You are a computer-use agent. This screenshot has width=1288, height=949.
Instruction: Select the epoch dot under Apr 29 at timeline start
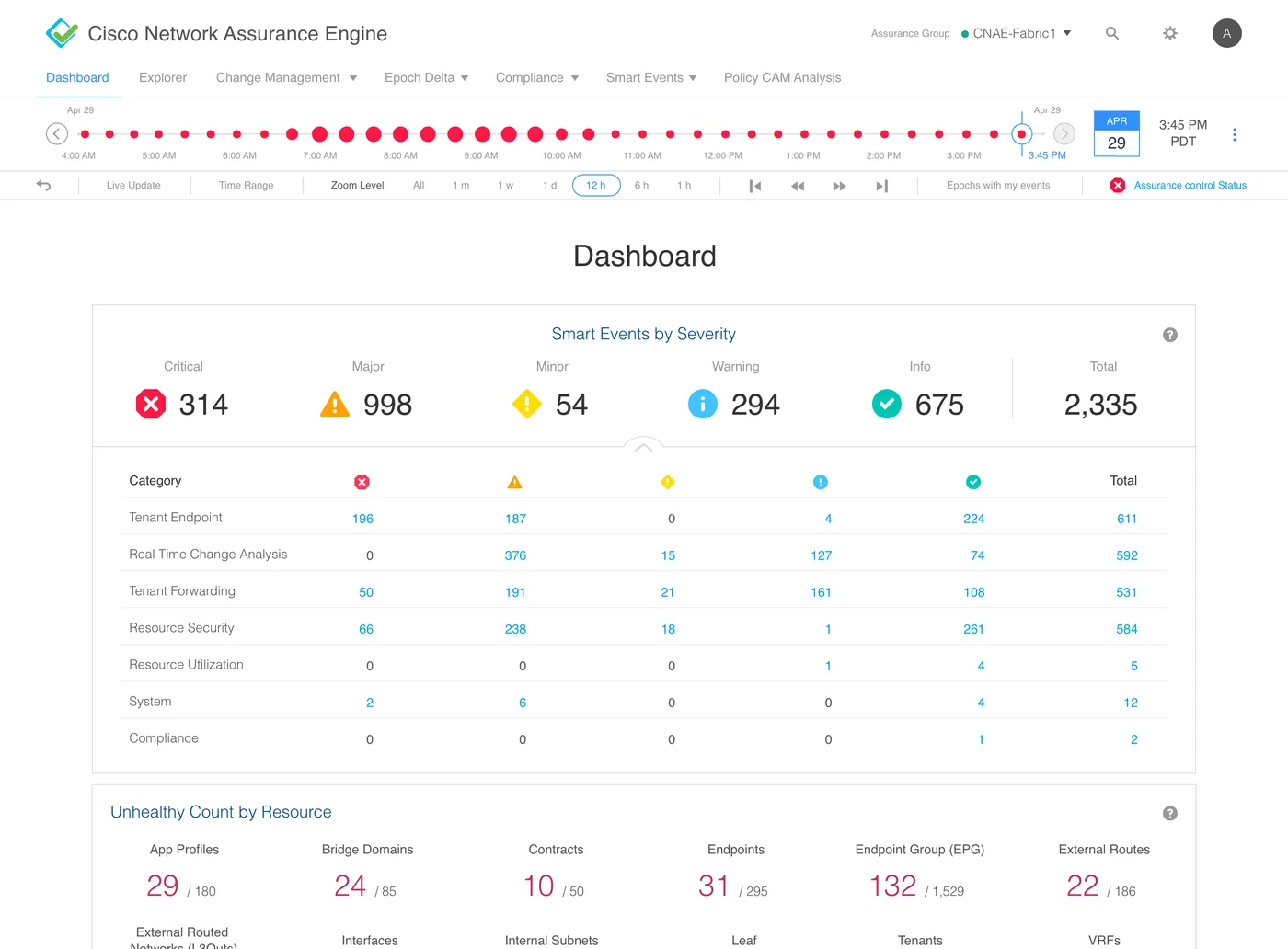[x=85, y=134]
